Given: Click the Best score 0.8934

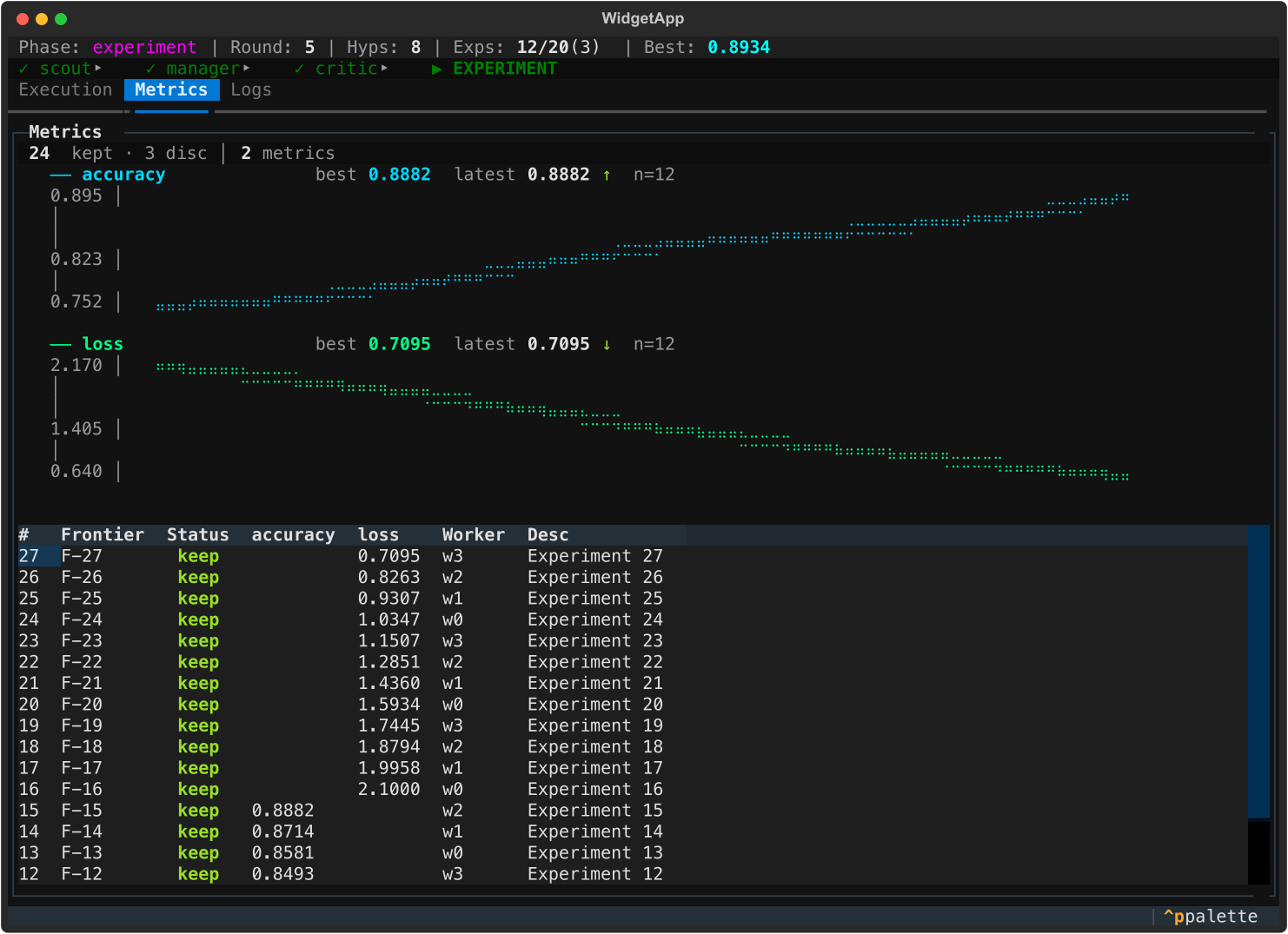Looking at the screenshot, I should coord(739,47).
